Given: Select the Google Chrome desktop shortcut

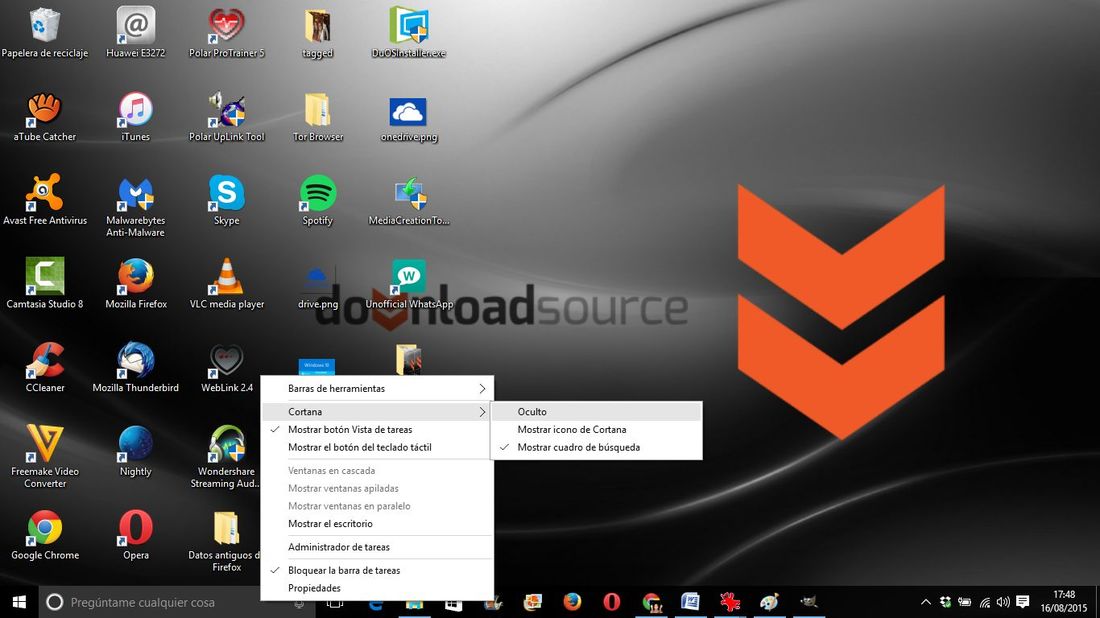Looking at the screenshot, I should pos(44,535).
